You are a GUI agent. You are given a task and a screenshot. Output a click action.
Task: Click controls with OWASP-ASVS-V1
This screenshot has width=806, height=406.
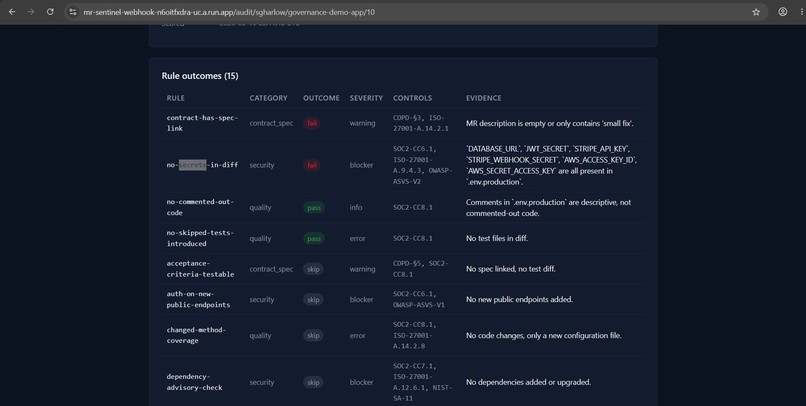pyautogui.click(x=418, y=299)
